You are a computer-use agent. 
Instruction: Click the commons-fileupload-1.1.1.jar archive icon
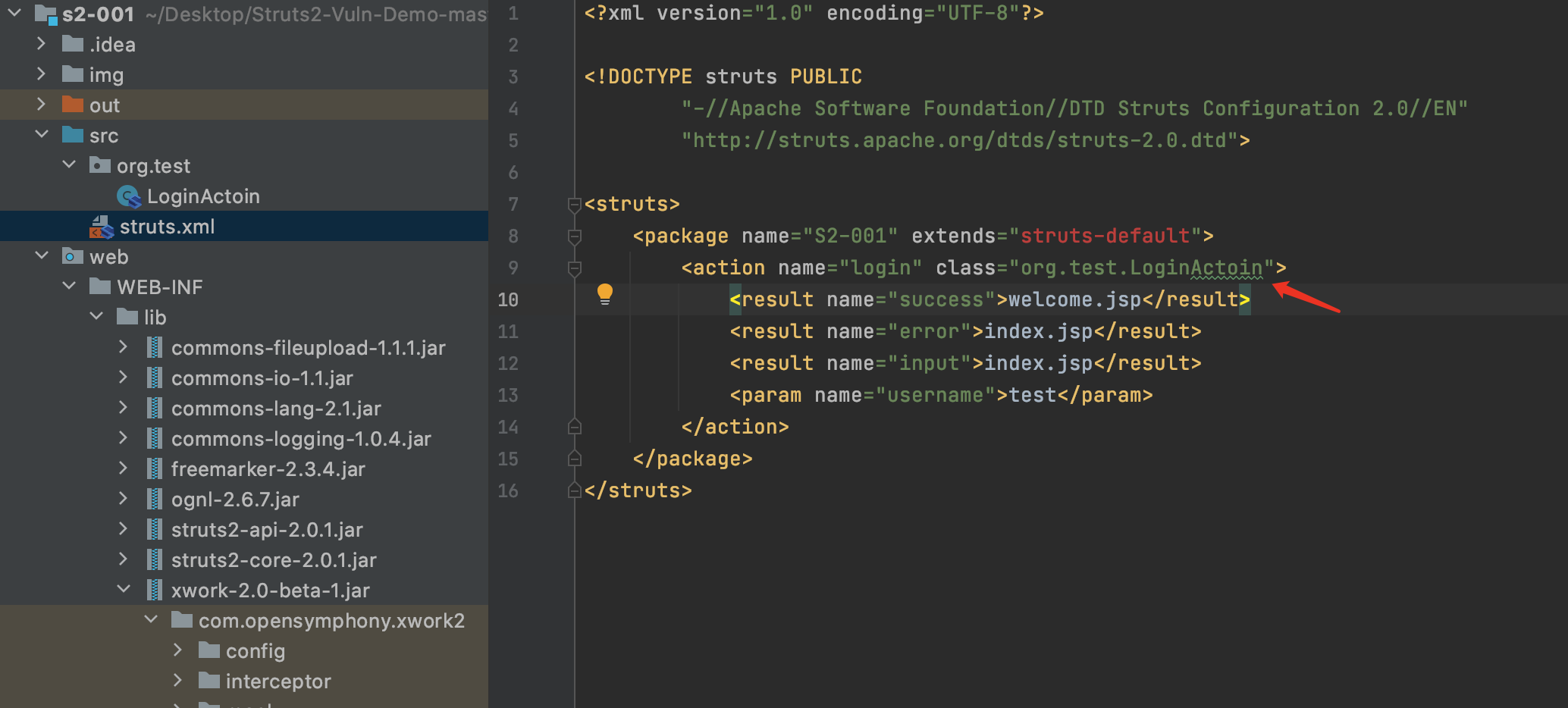pos(155,347)
